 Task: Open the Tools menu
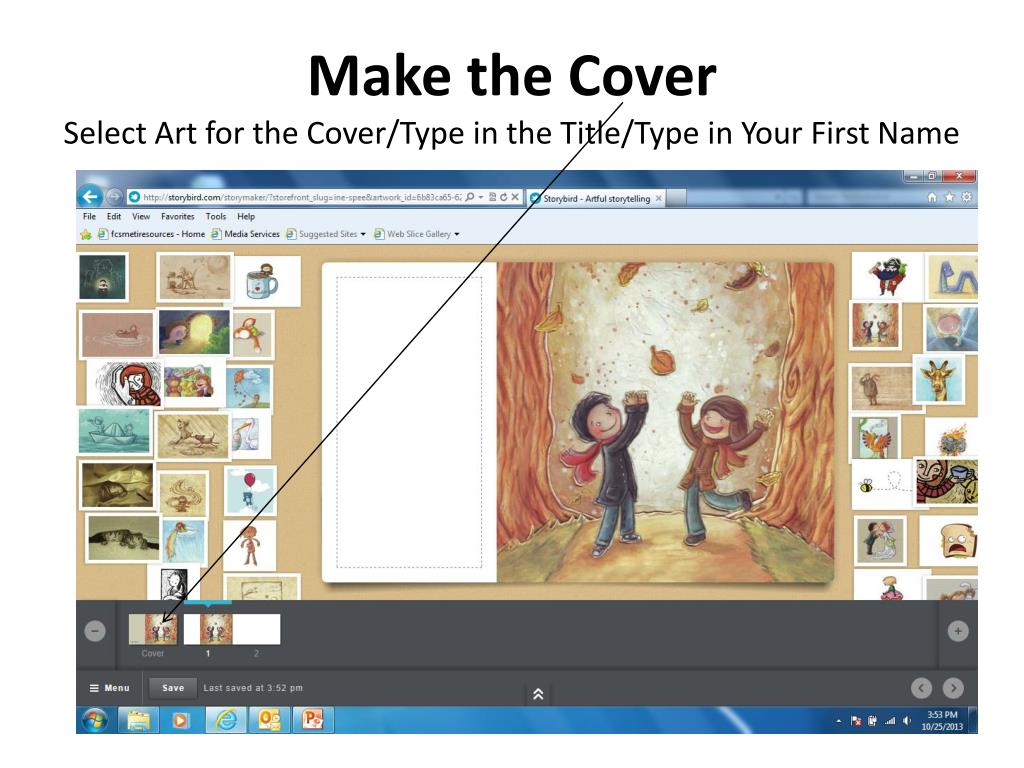(216, 216)
